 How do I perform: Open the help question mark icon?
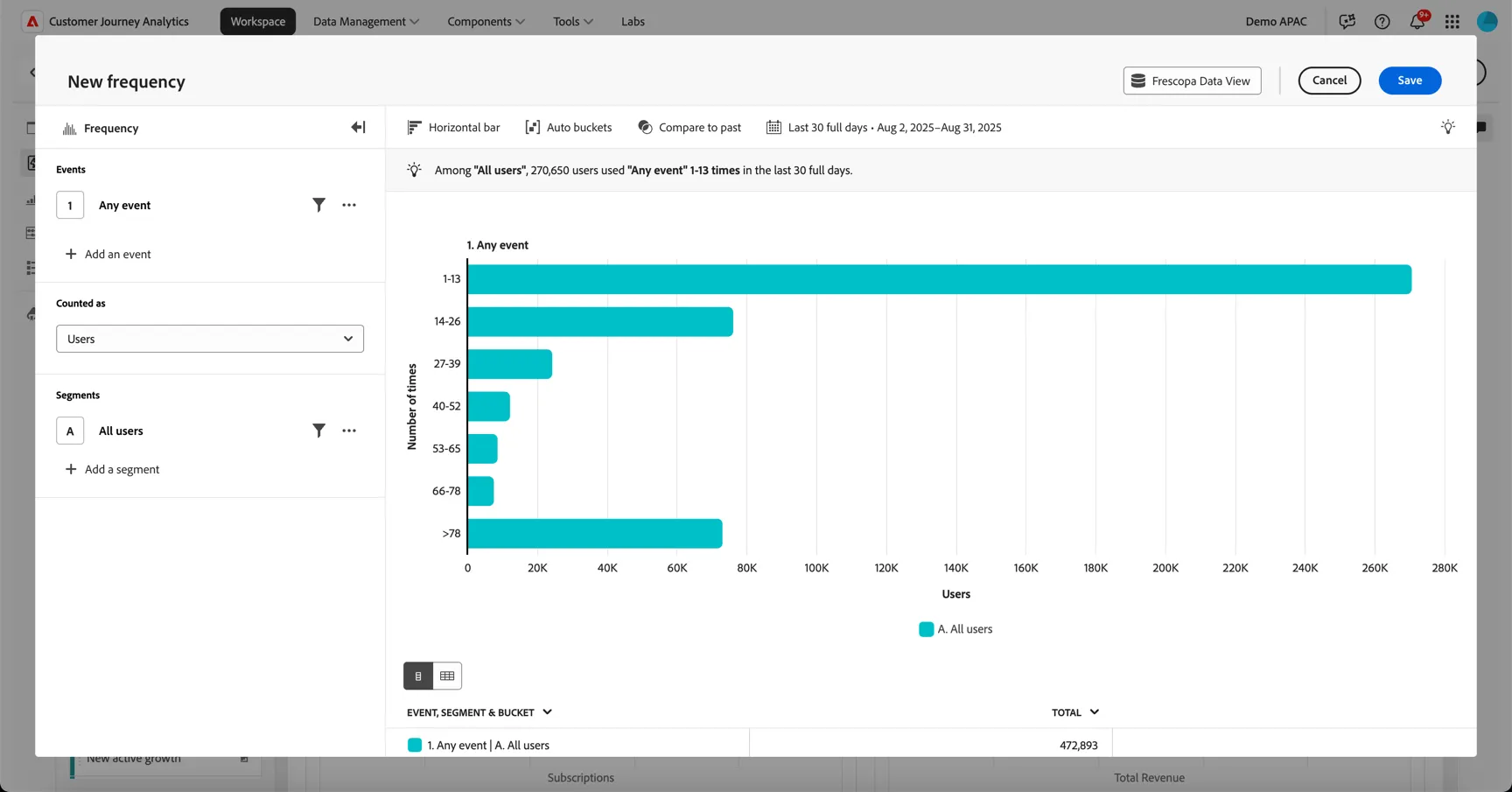tap(1382, 21)
